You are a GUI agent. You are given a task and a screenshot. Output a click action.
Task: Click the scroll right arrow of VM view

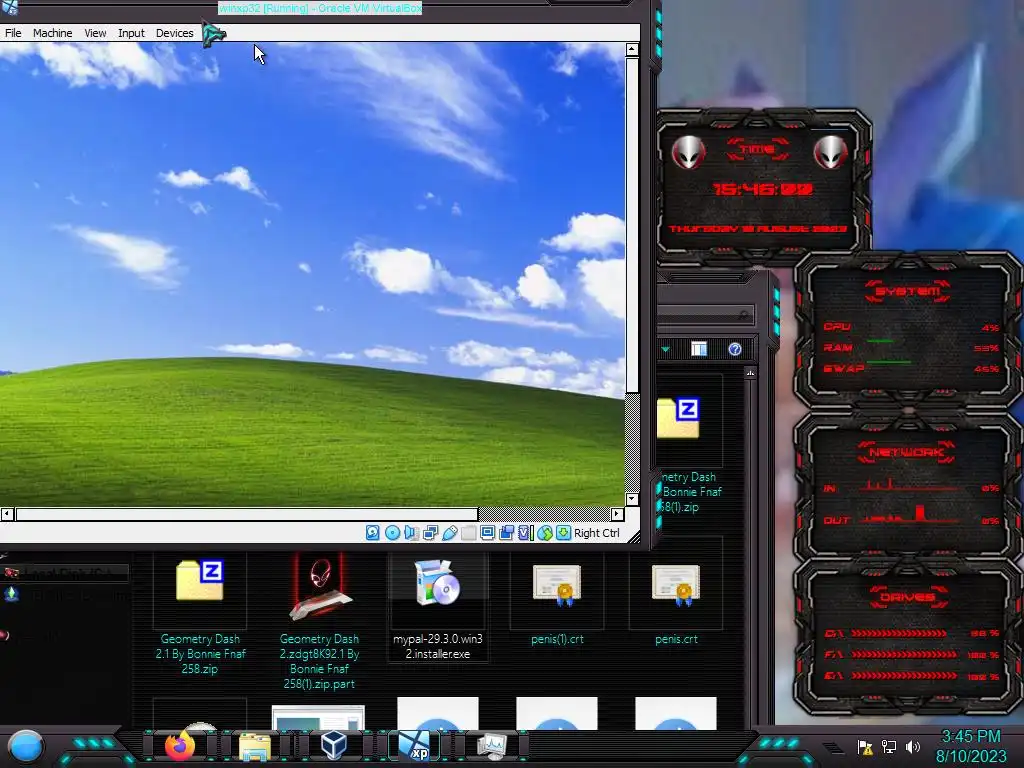(x=617, y=514)
